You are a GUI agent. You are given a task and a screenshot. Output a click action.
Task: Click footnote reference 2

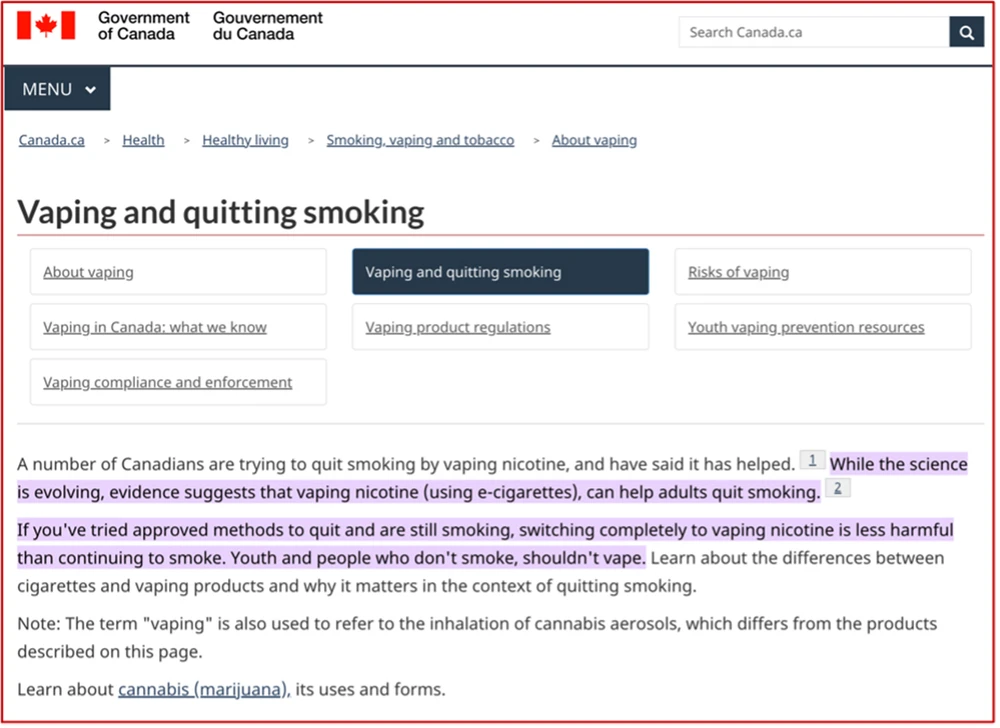click(838, 488)
